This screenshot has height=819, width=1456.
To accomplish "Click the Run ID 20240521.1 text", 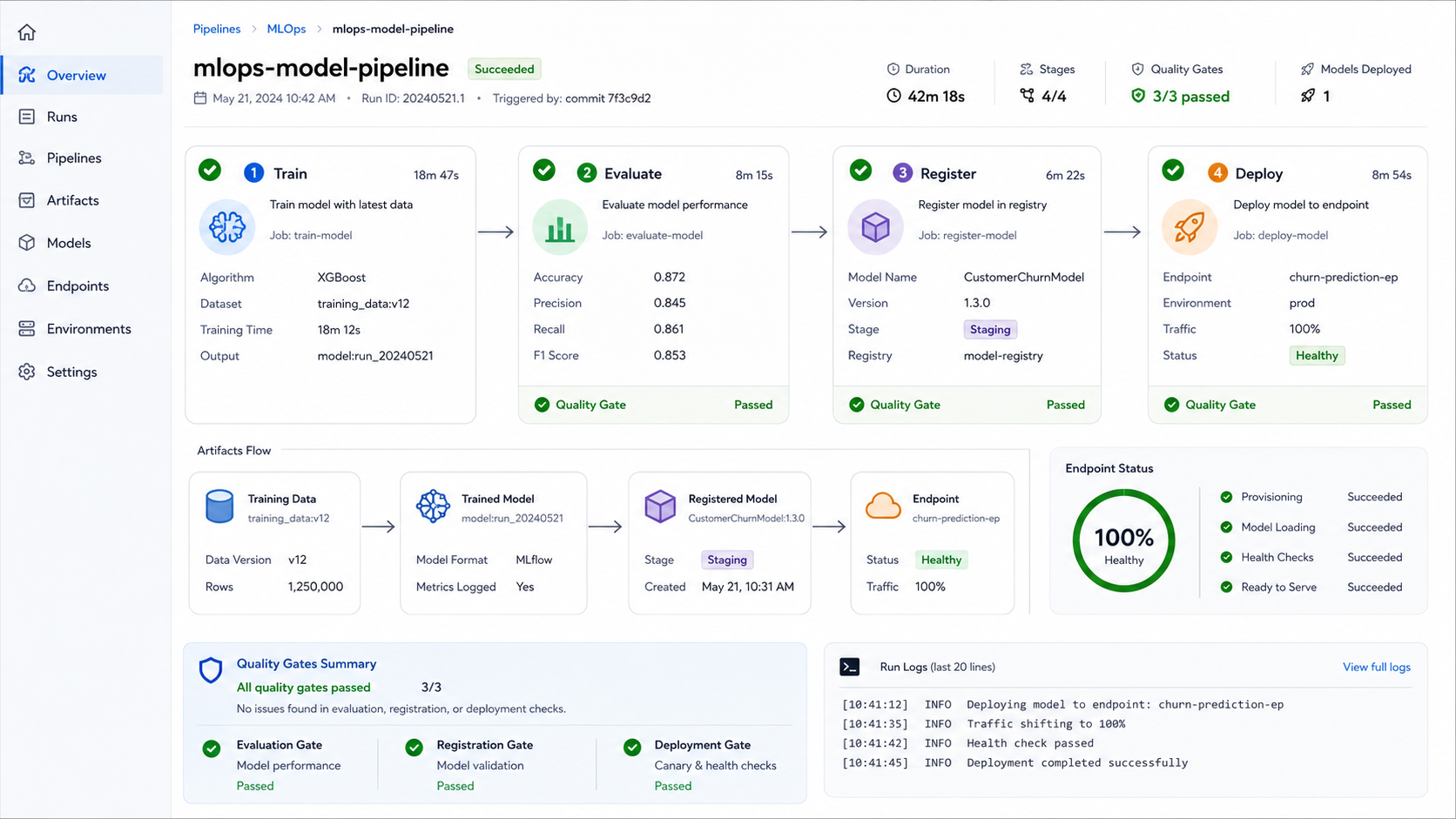I will [x=413, y=98].
